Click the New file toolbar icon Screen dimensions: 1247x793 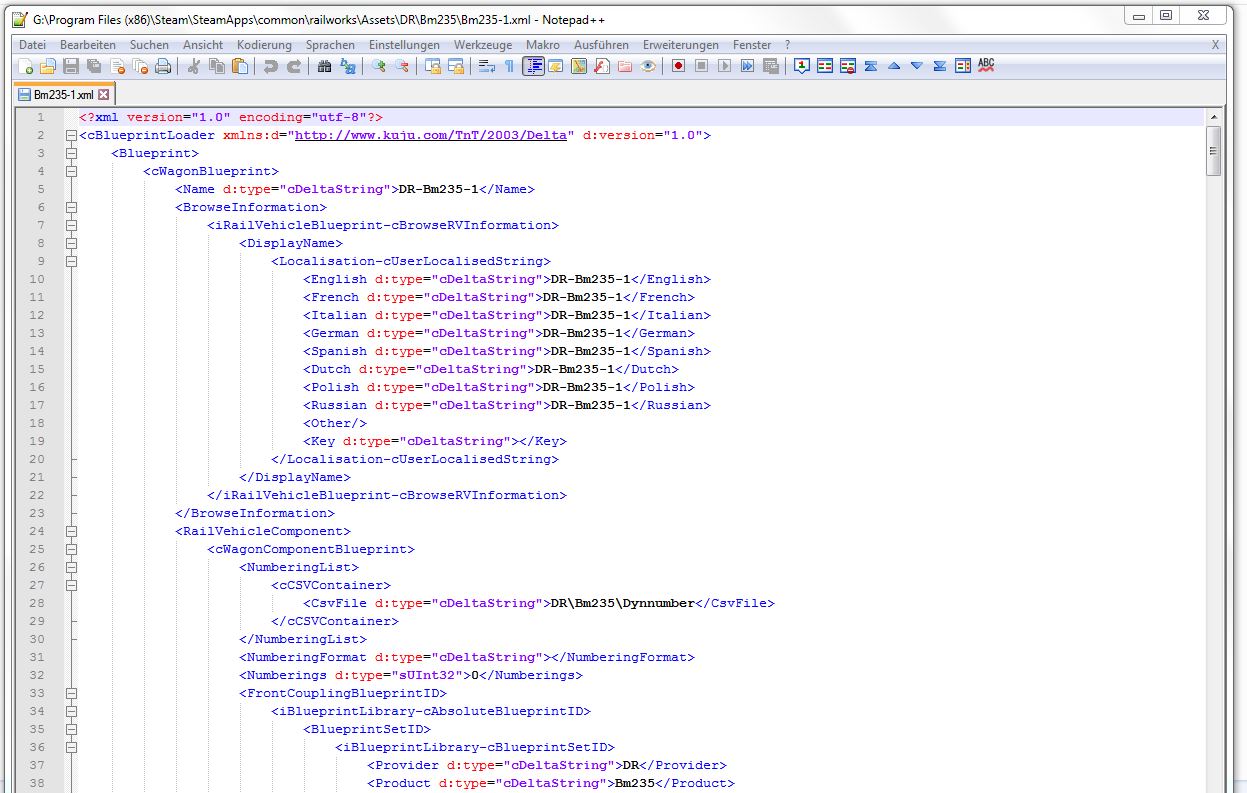pyautogui.click(x=27, y=67)
